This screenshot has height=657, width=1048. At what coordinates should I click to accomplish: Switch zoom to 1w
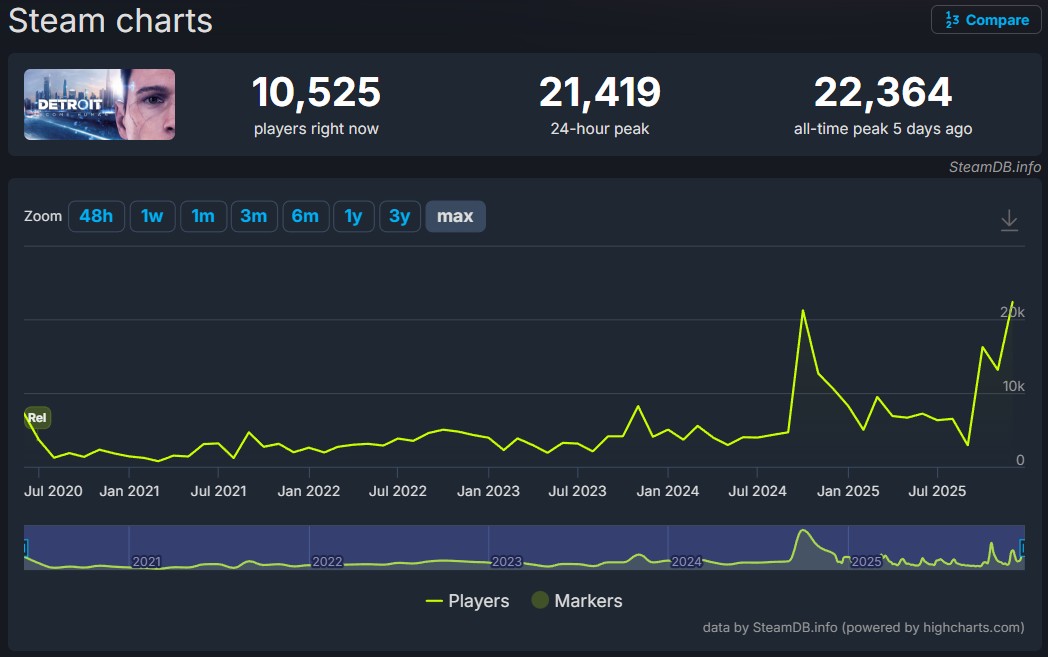(x=152, y=216)
